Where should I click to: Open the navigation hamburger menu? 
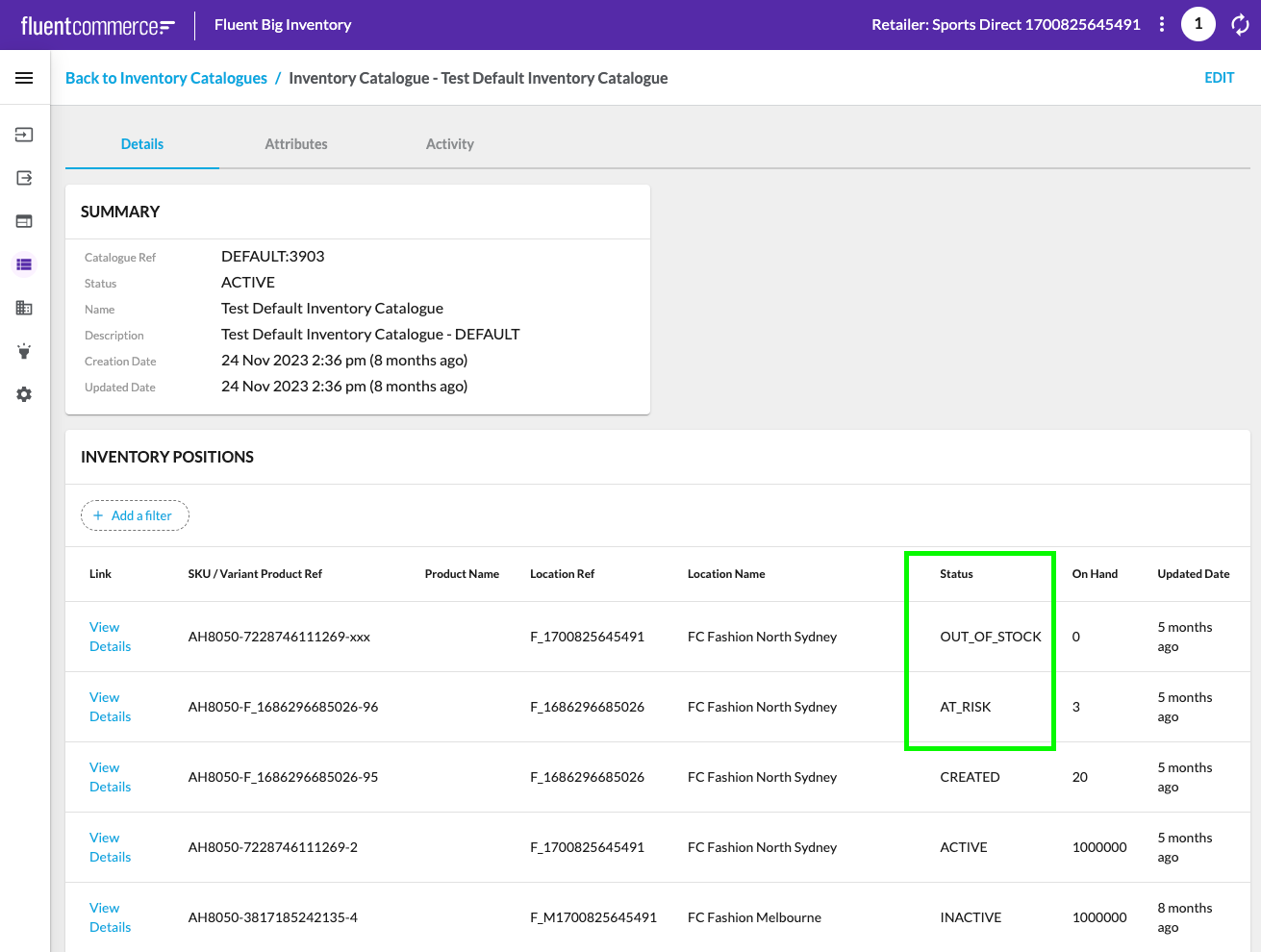(x=24, y=78)
